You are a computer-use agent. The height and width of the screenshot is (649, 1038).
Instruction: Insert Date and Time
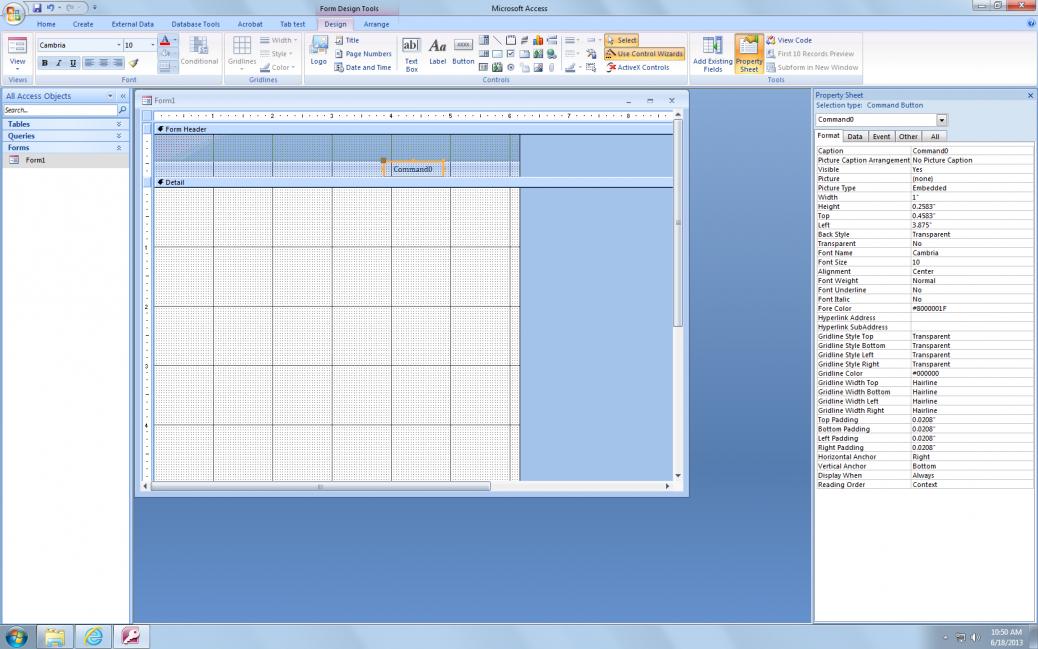click(x=363, y=67)
